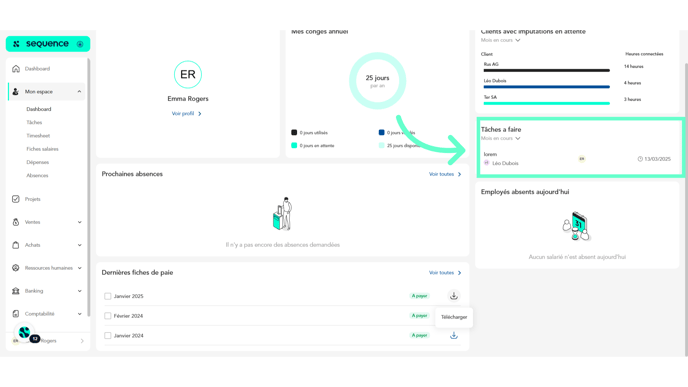The height and width of the screenshot is (387, 688).
Task: Open Tâches in the sidebar
Action: coord(34,122)
